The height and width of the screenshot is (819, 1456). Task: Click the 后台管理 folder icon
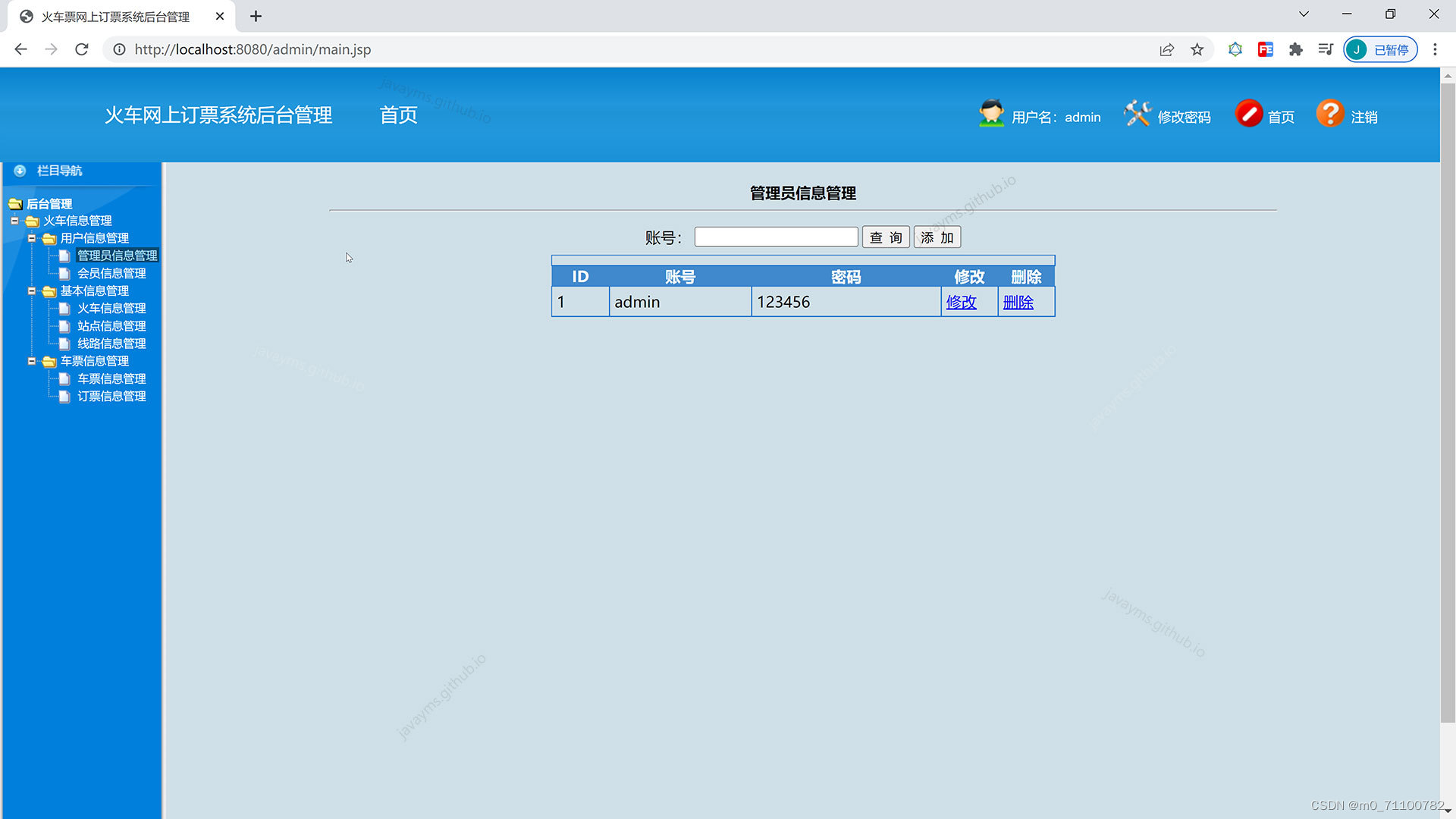click(15, 203)
